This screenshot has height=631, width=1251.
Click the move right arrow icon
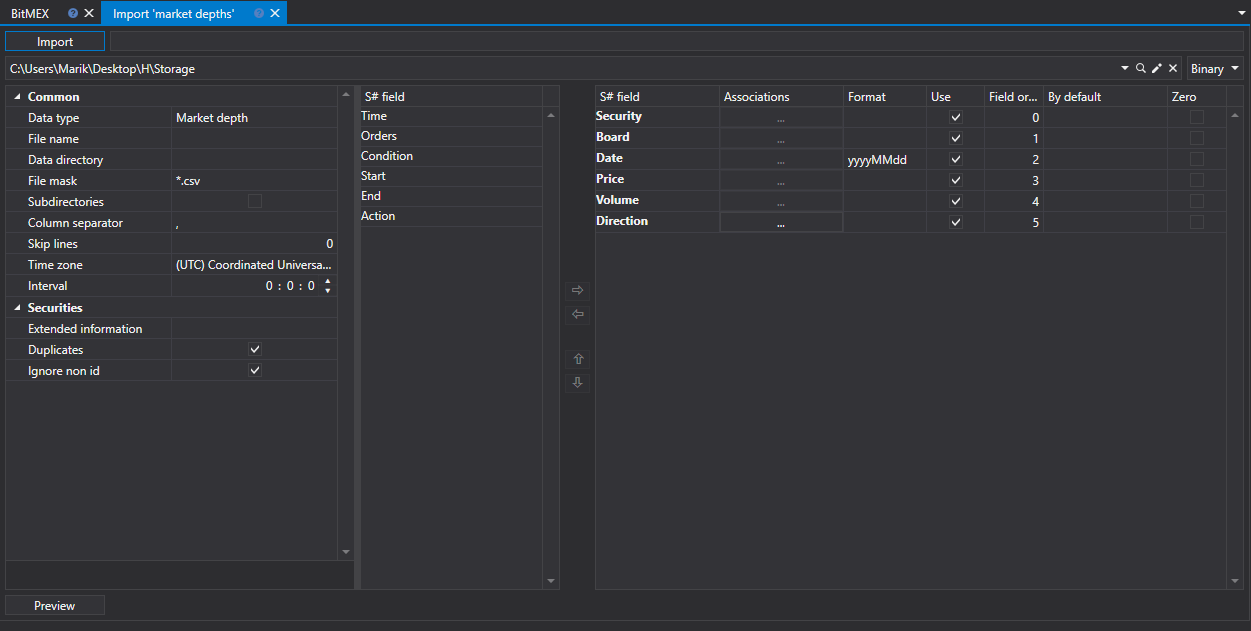point(577,290)
